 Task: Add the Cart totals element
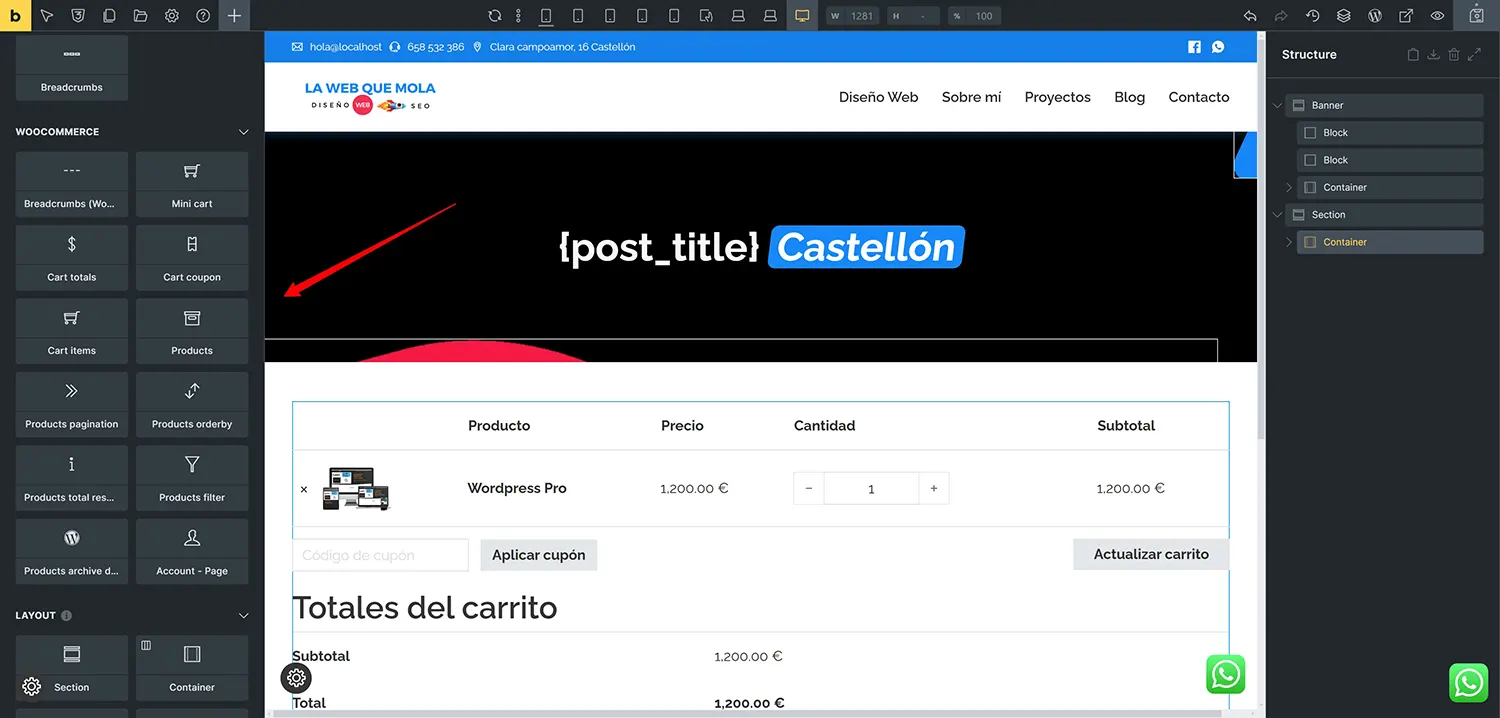pyautogui.click(x=72, y=258)
